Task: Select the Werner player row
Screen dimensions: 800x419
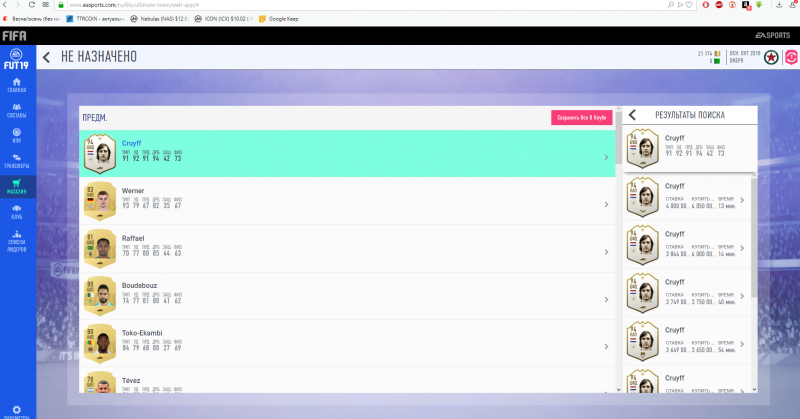Action: coord(347,201)
